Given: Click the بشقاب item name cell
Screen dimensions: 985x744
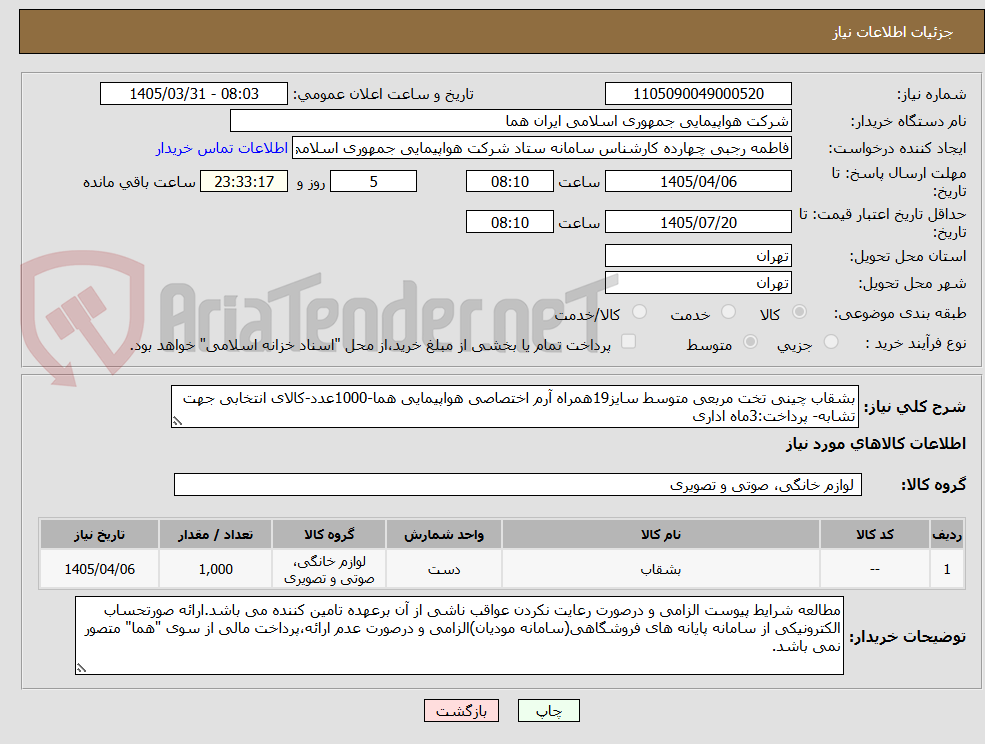Looking at the screenshot, I should point(661,569).
